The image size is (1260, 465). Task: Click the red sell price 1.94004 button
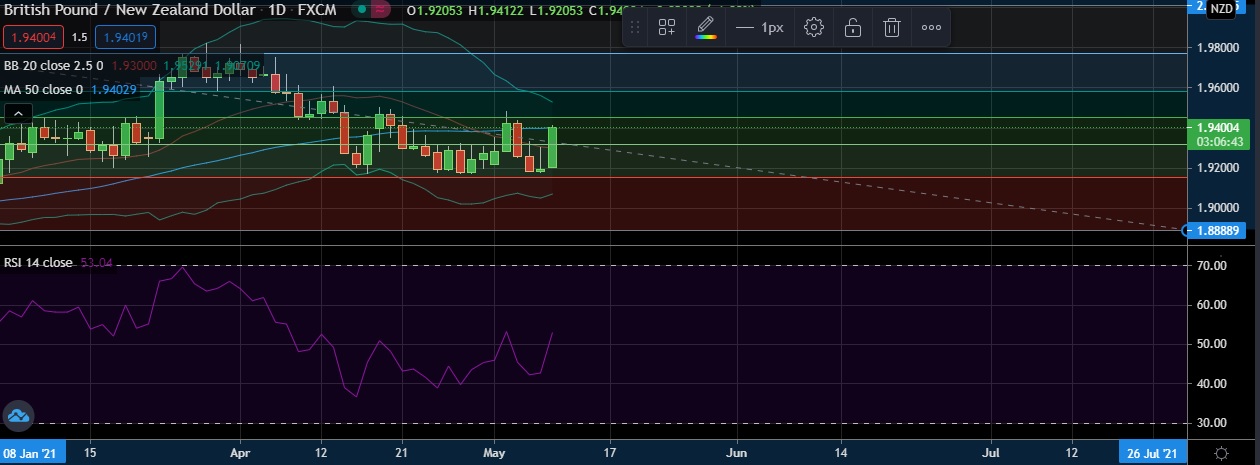[x=33, y=38]
